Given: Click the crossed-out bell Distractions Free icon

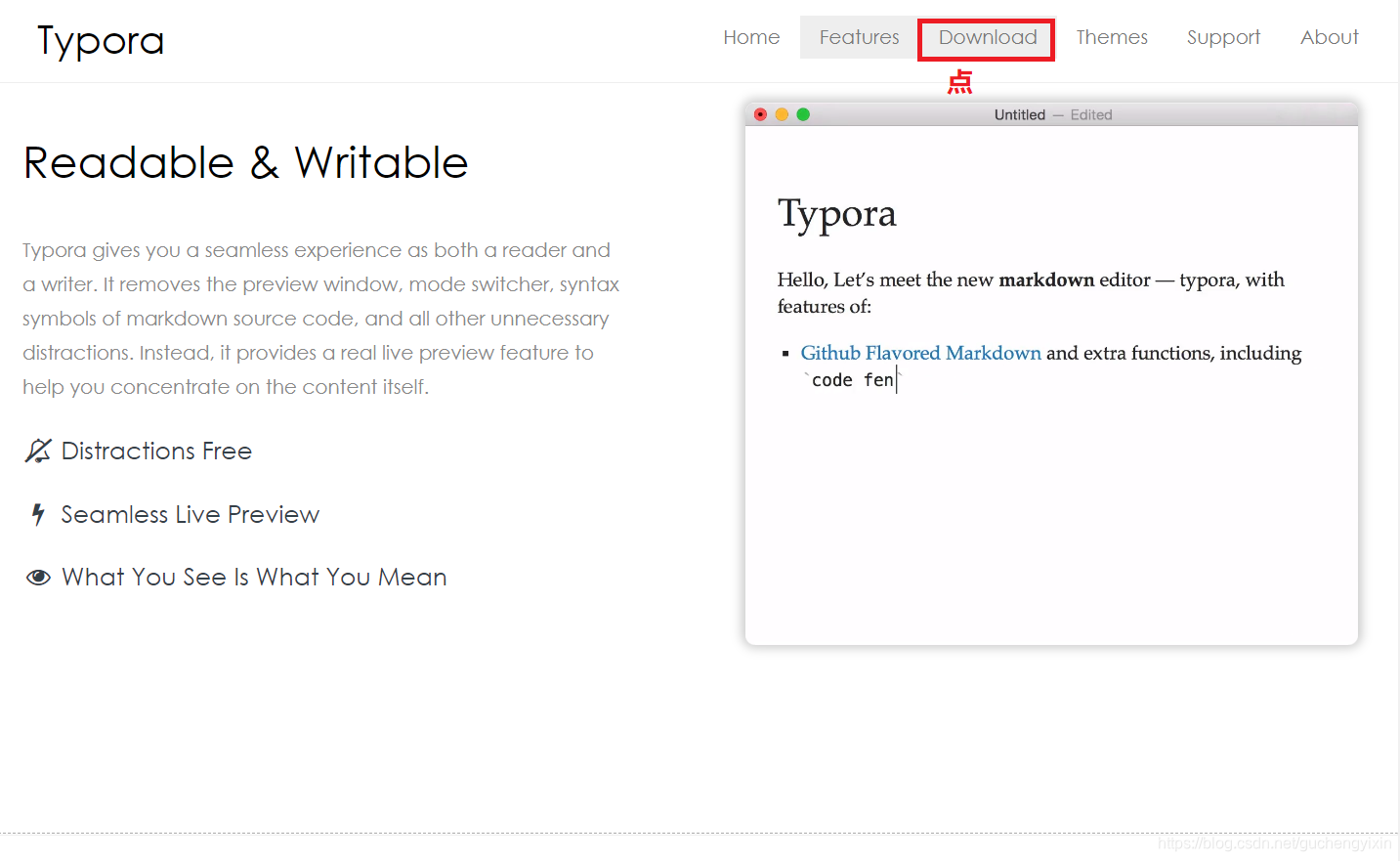Looking at the screenshot, I should pyautogui.click(x=37, y=451).
